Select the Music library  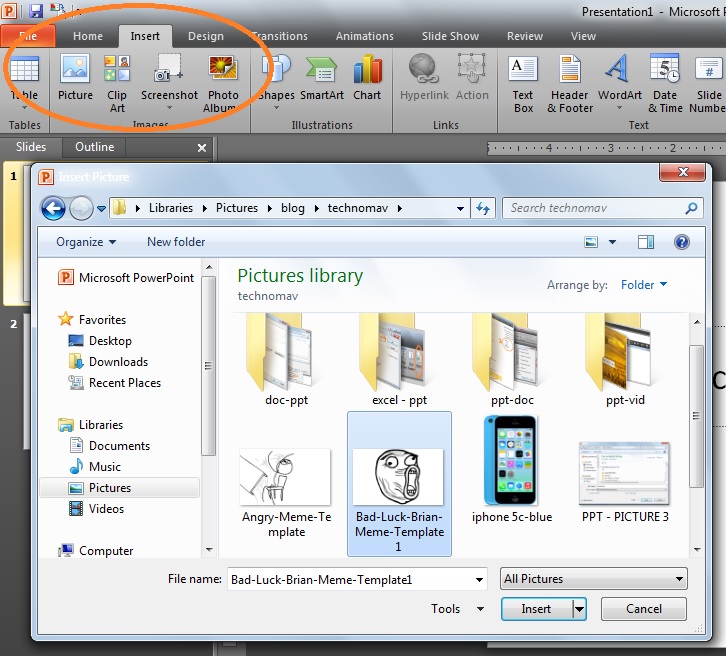[95, 467]
